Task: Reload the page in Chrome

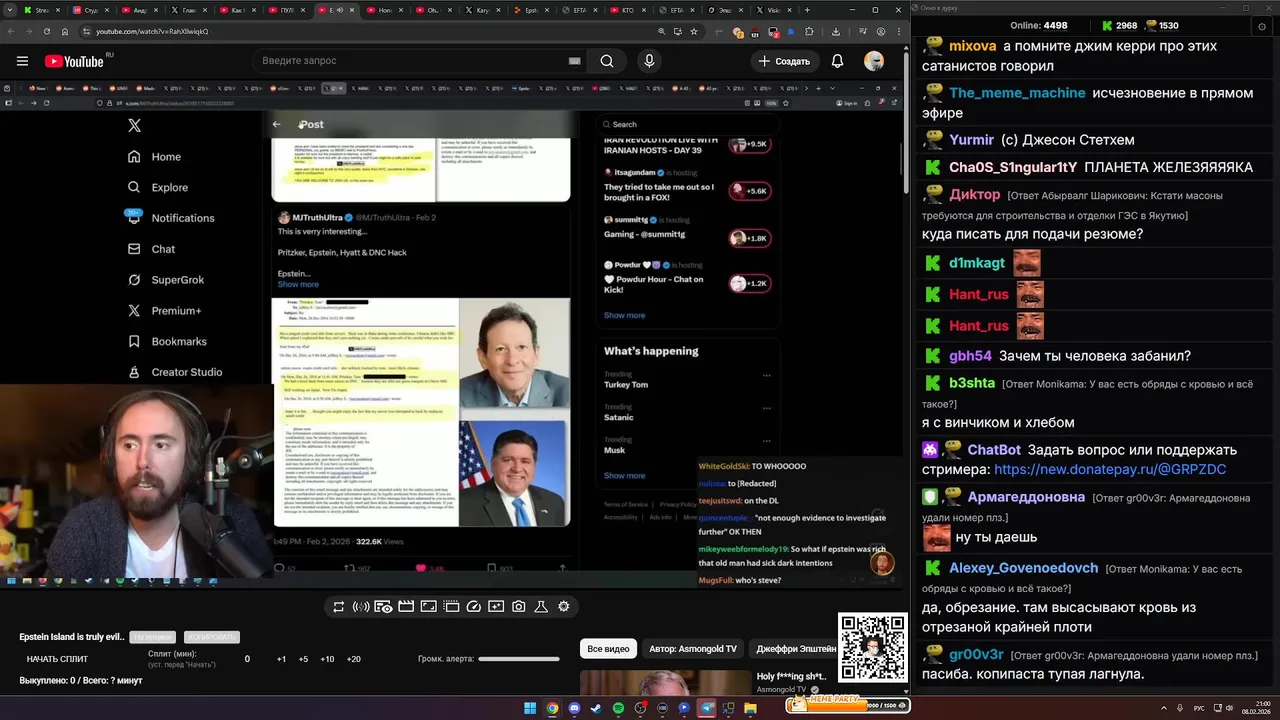Action: coord(47,31)
